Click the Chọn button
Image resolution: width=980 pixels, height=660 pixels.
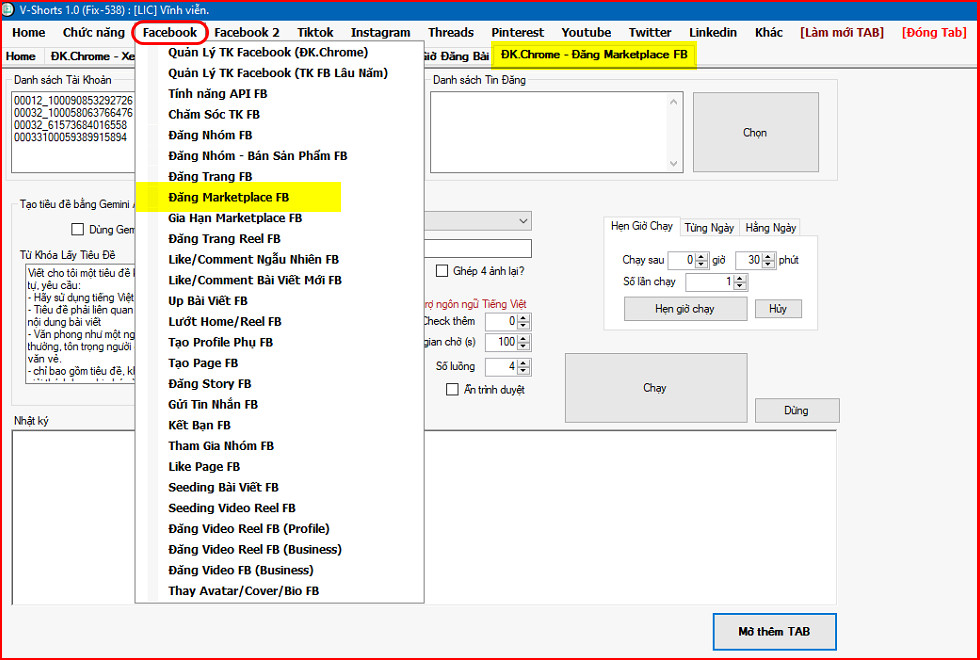point(756,132)
